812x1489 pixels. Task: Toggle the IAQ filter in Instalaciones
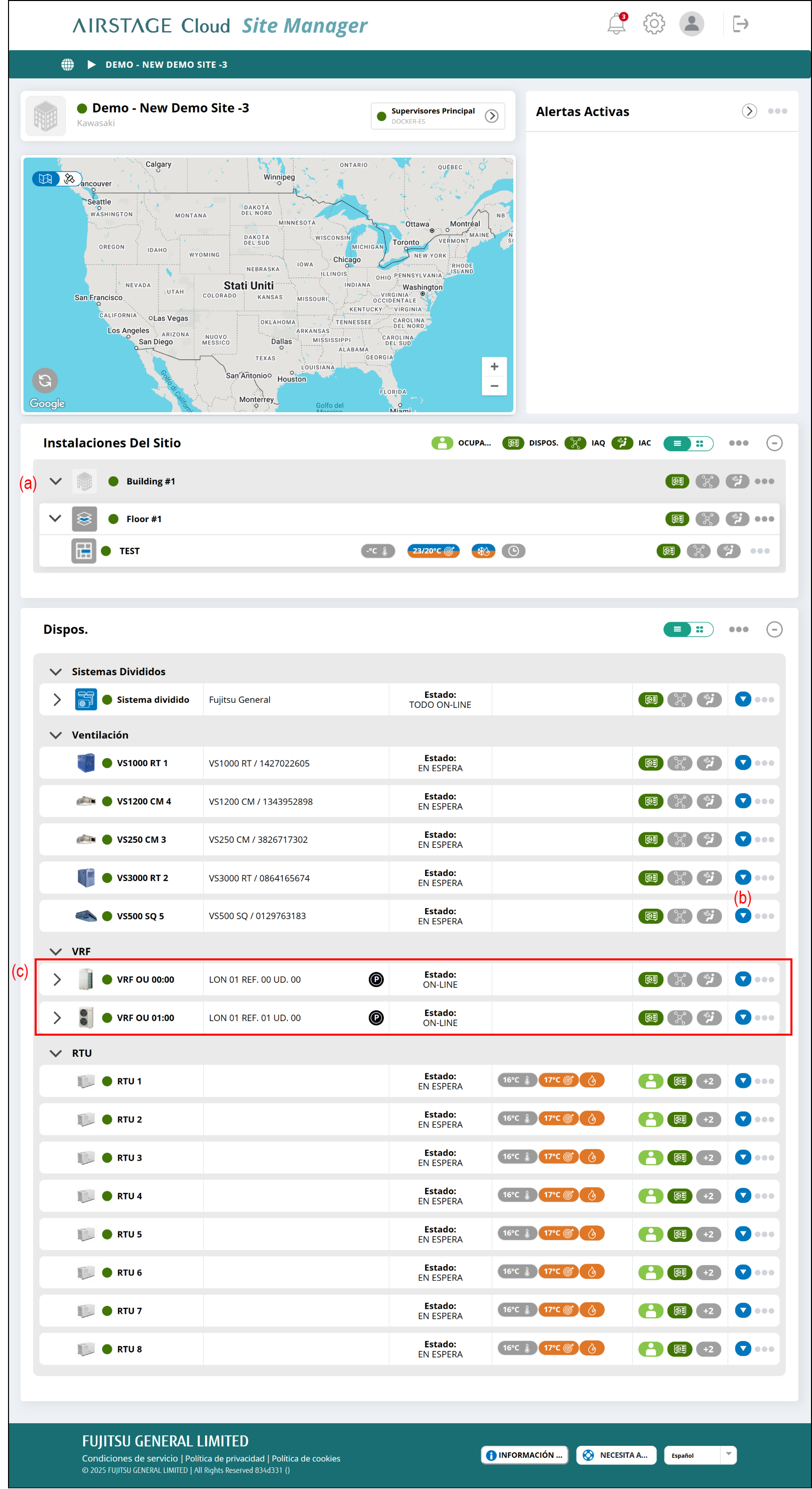[575, 443]
